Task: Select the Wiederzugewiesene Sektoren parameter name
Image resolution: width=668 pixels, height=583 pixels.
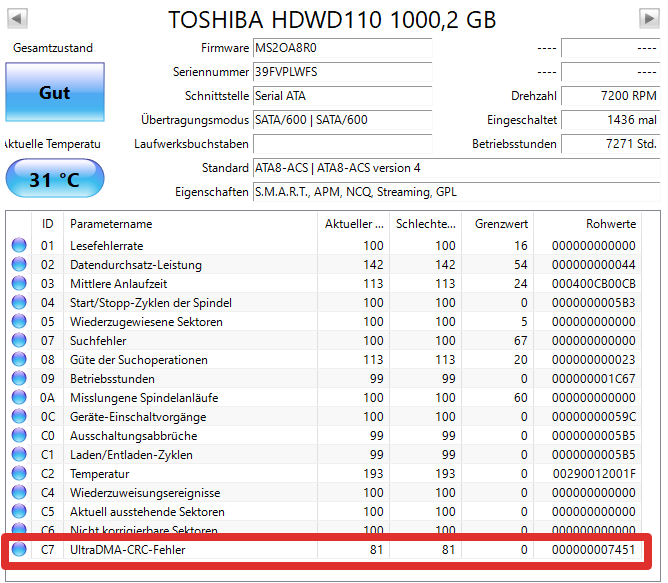Action: coord(146,322)
